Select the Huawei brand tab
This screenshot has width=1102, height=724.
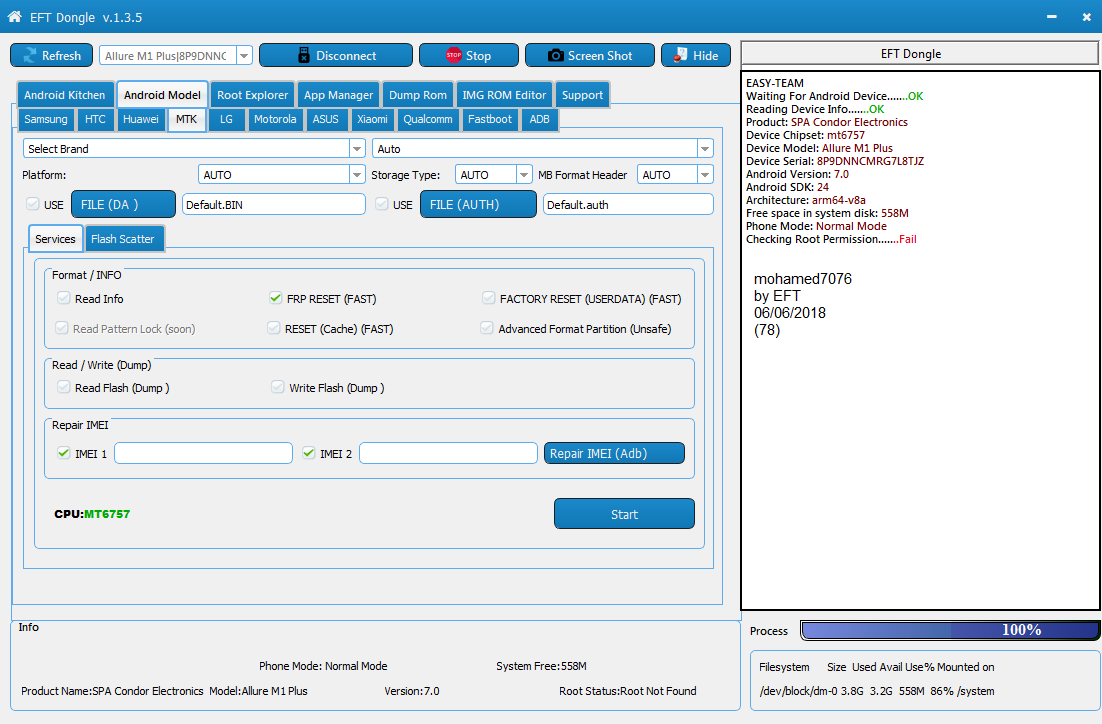tap(141, 119)
